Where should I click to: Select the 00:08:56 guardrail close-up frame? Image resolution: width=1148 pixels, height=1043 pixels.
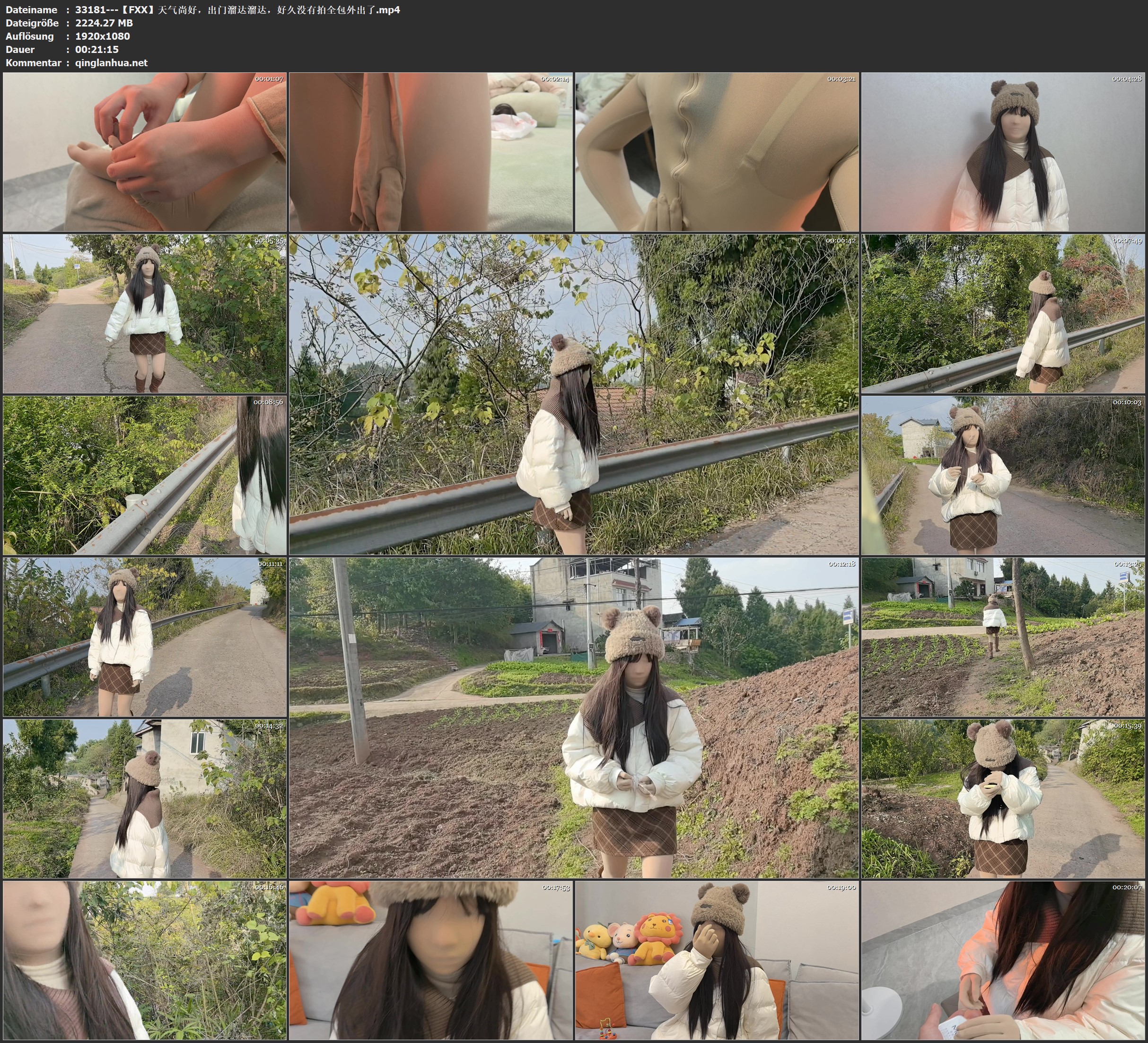tap(145, 475)
